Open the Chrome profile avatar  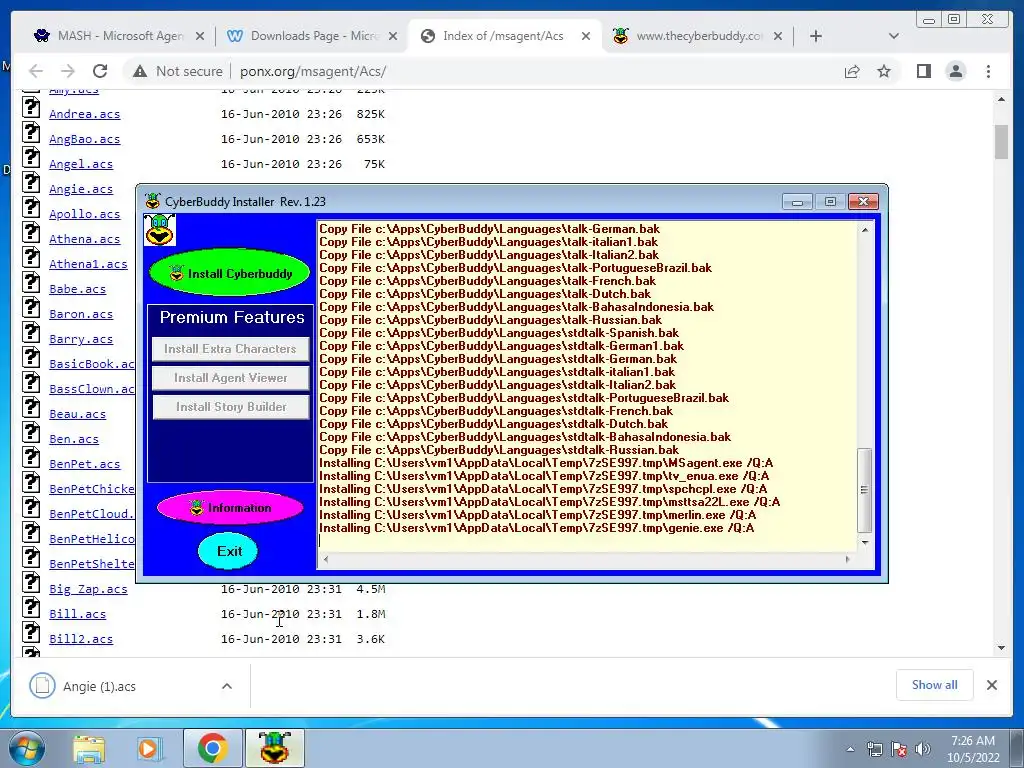pos(955,71)
